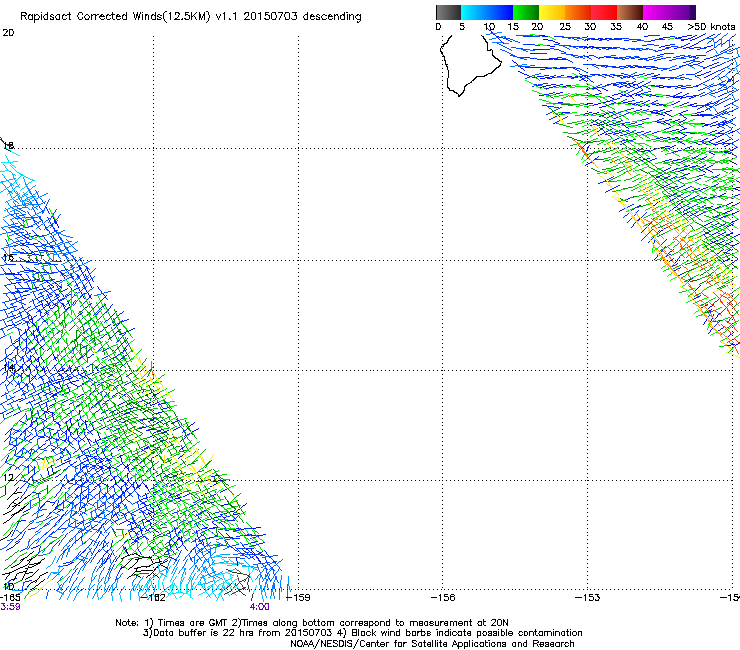740x650 pixels.
Task: Click the "40" label under the color bar
Action: 642,26
